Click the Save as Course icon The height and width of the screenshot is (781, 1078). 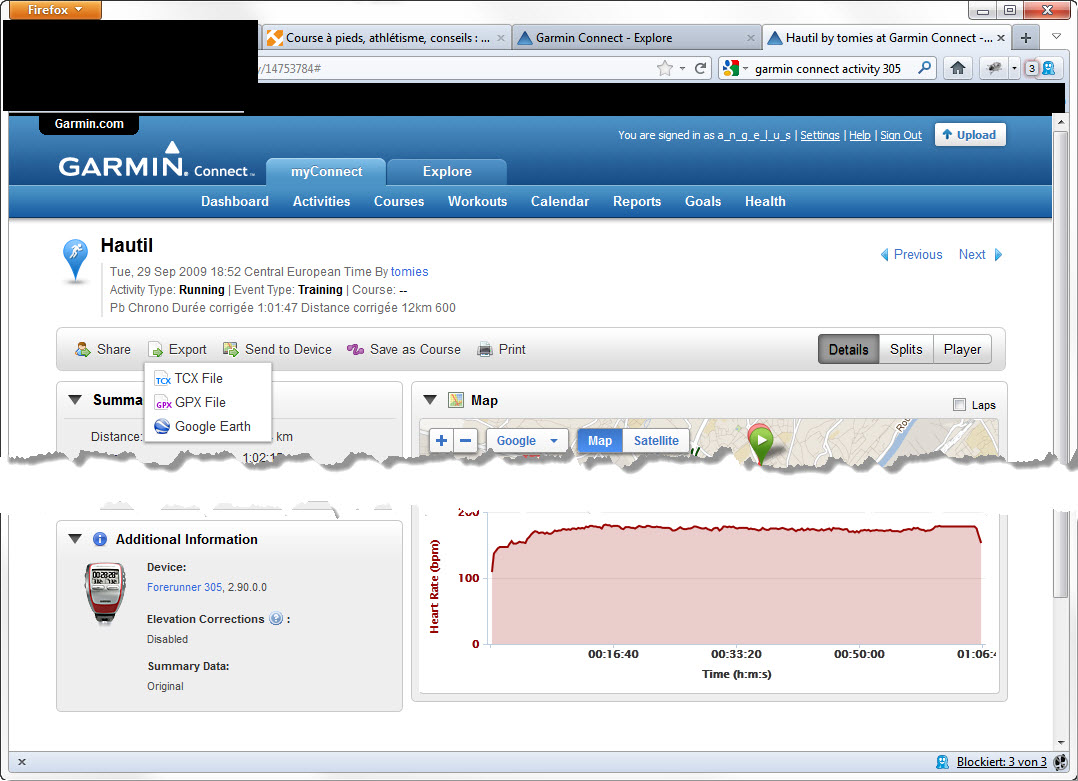point(355,350)
